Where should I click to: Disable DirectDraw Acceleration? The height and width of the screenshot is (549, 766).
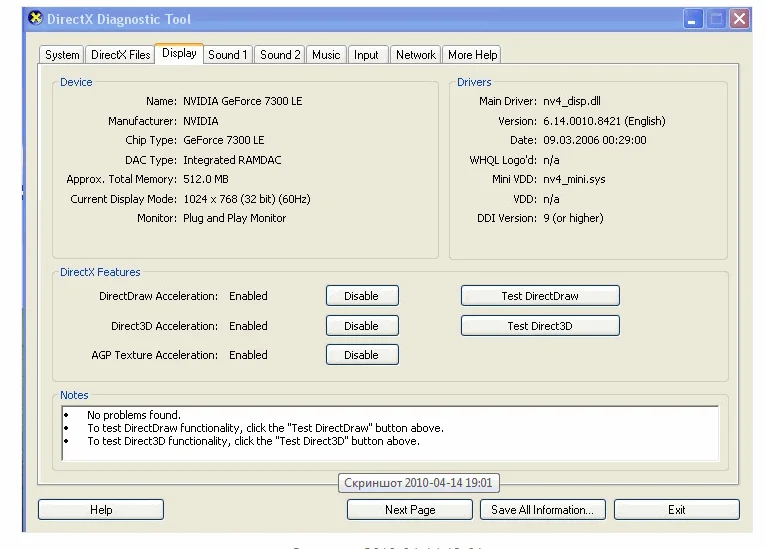coord(361,296)
